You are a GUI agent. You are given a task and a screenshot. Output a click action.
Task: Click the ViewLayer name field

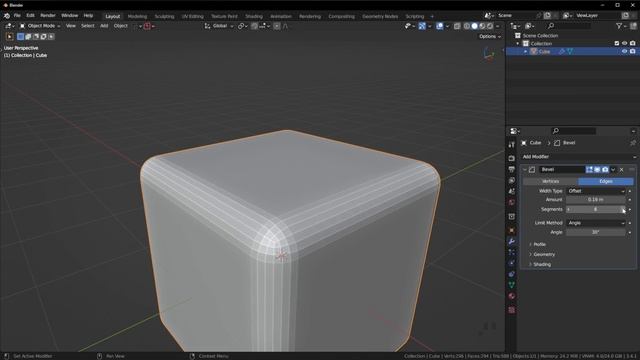(x=596, y=16)
